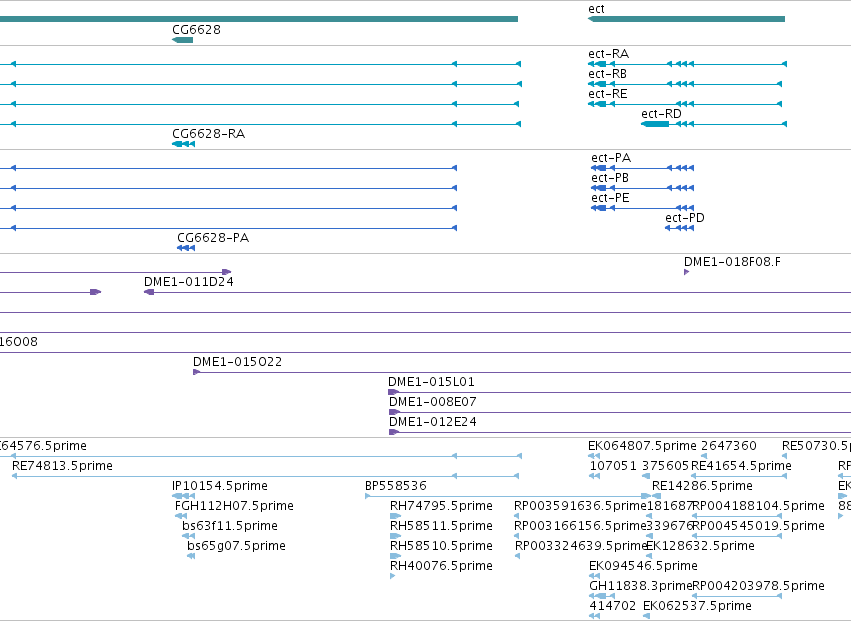This screenshot has width=851, height=621.
Task: Select the 375605 feature label
Action: (x=665, y=466)
